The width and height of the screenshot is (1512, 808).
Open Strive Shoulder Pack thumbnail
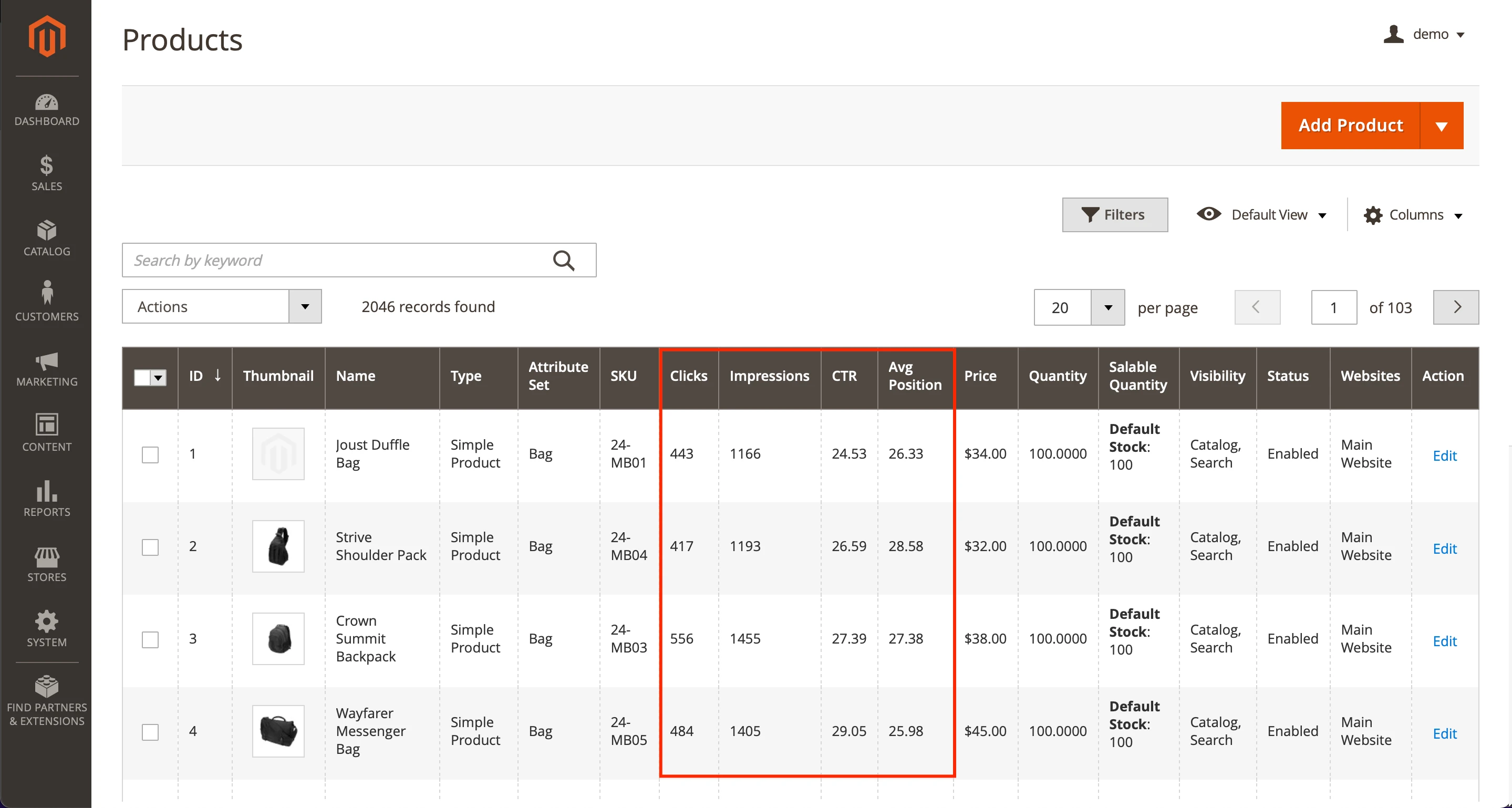pyautogui.click(x=278, y=546)
